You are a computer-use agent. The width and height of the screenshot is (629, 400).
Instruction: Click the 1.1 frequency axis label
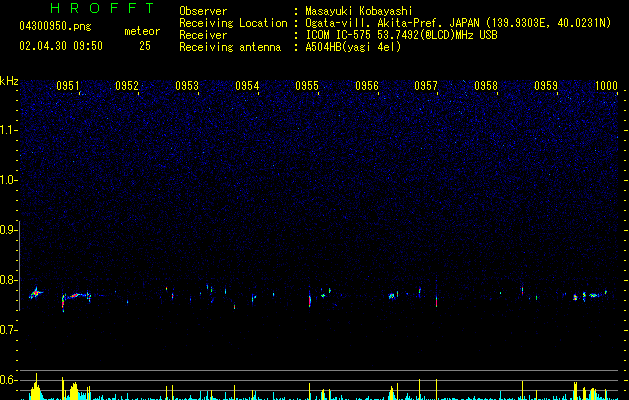(9, 130)
